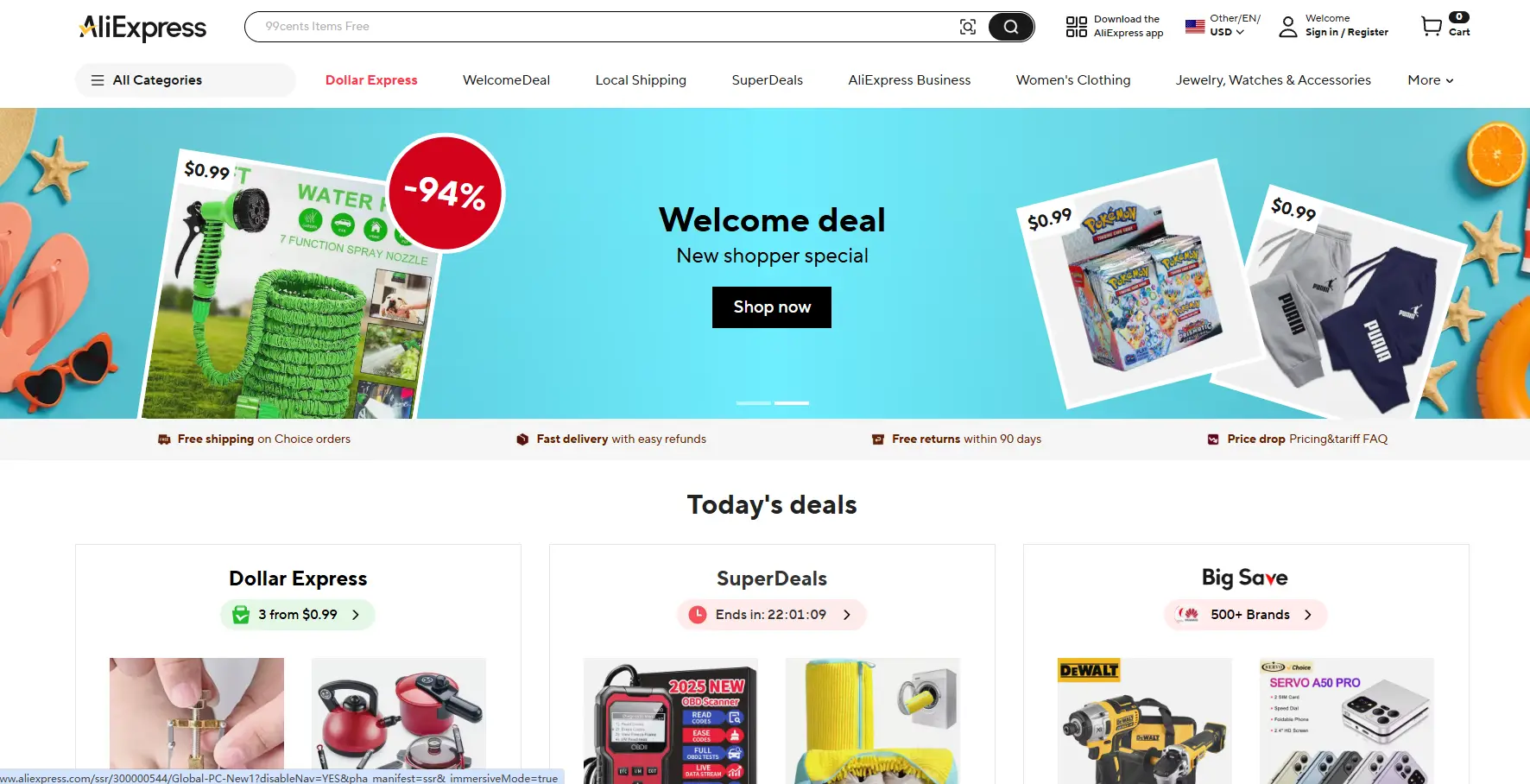This screenshot has width=1530, height=784.
Task: Click the Shop now button
Action: pyautogui.click(x=772, y=307)
